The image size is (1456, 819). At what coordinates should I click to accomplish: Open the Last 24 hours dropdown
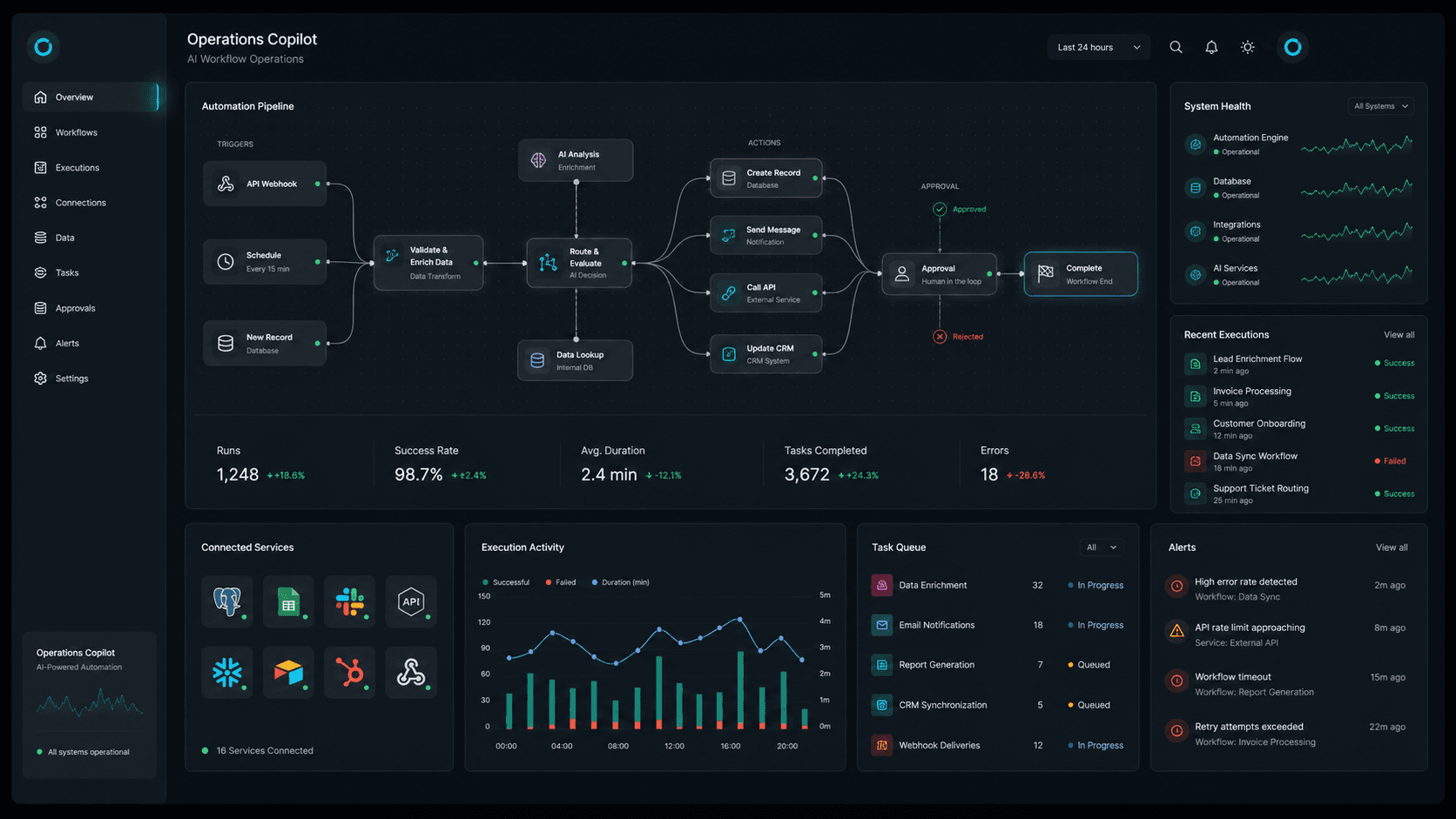coord(1098,47)
